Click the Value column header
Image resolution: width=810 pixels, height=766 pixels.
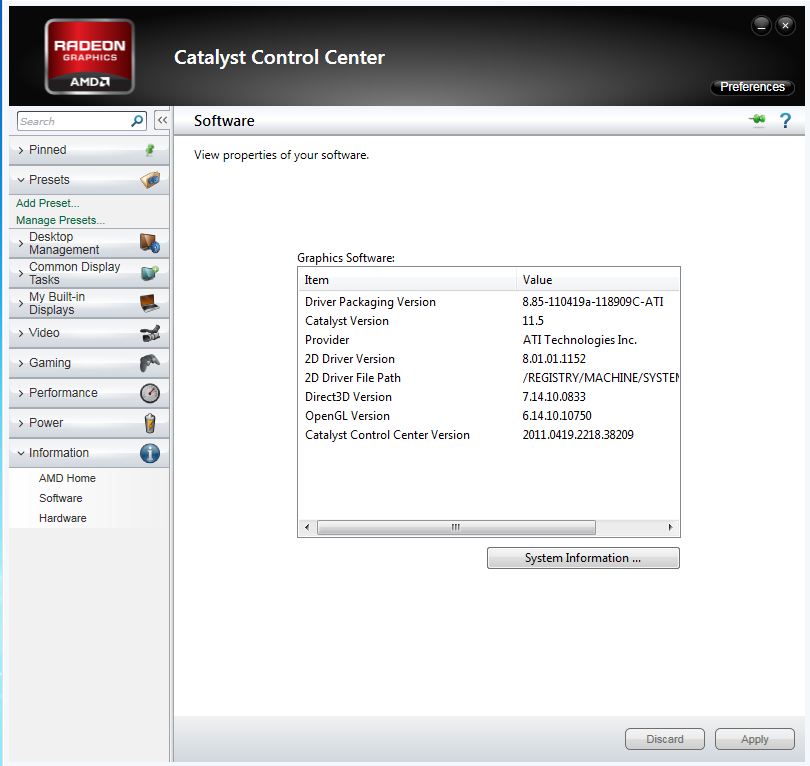pyautogui.click(x=597, y=280)
